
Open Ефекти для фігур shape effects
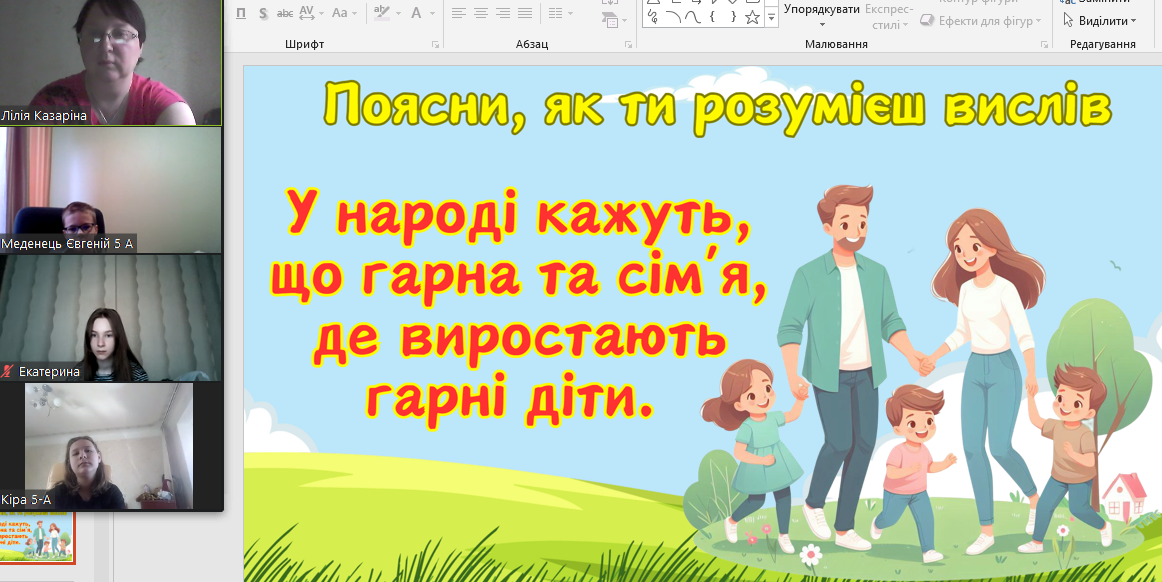pyautogui.click(x=981, y=22)
